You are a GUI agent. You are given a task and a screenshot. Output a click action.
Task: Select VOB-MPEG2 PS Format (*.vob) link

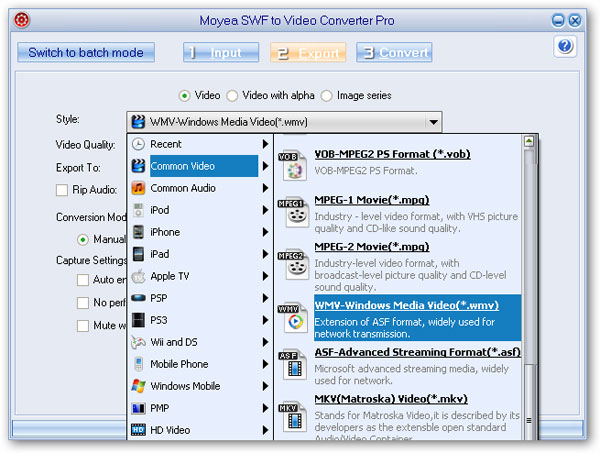392,154
